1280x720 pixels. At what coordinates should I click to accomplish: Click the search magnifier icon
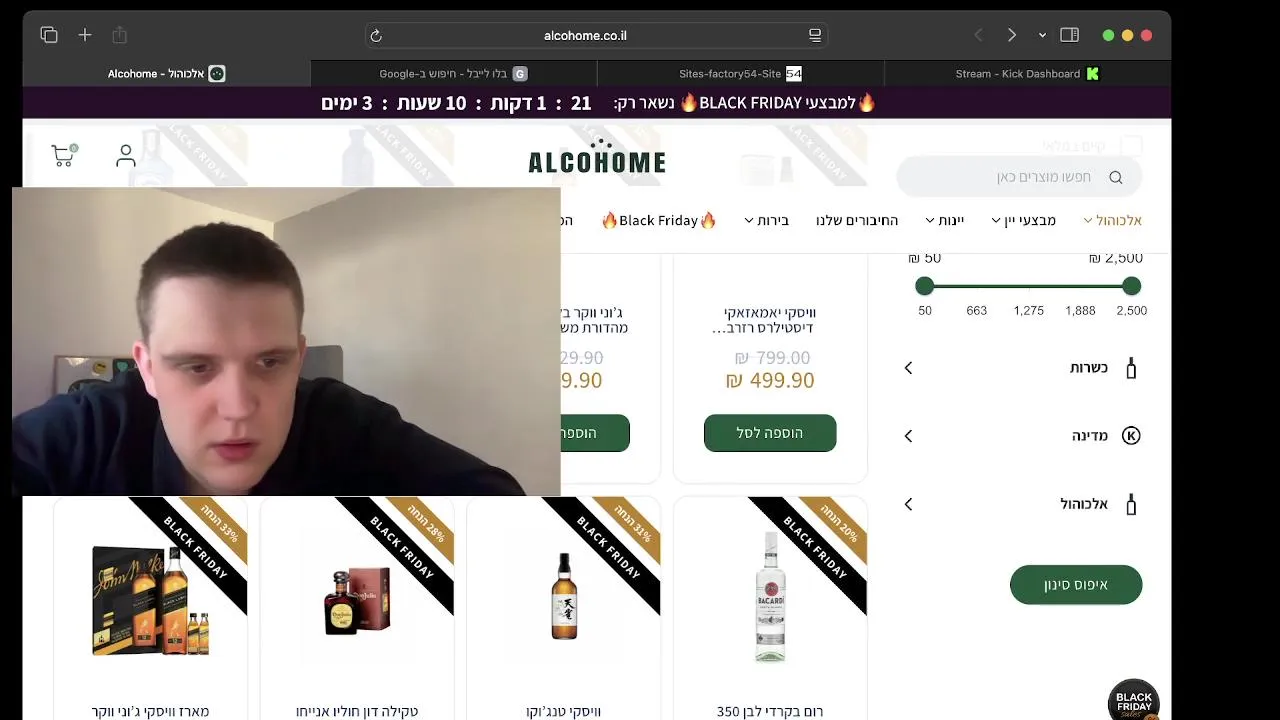(x=1116, y=177)
